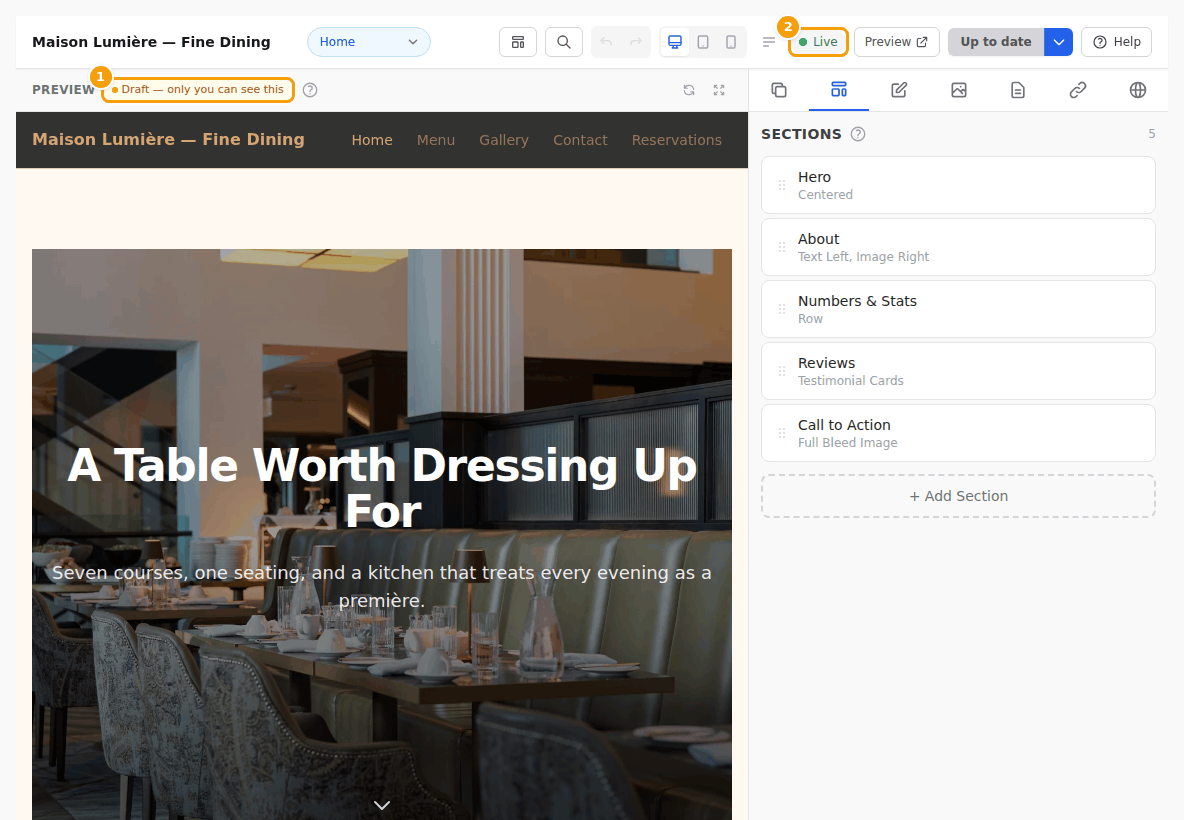Open the Pages tab with stacked-squares icon
The image size is (1184, 820).
(x=779, y=90)
